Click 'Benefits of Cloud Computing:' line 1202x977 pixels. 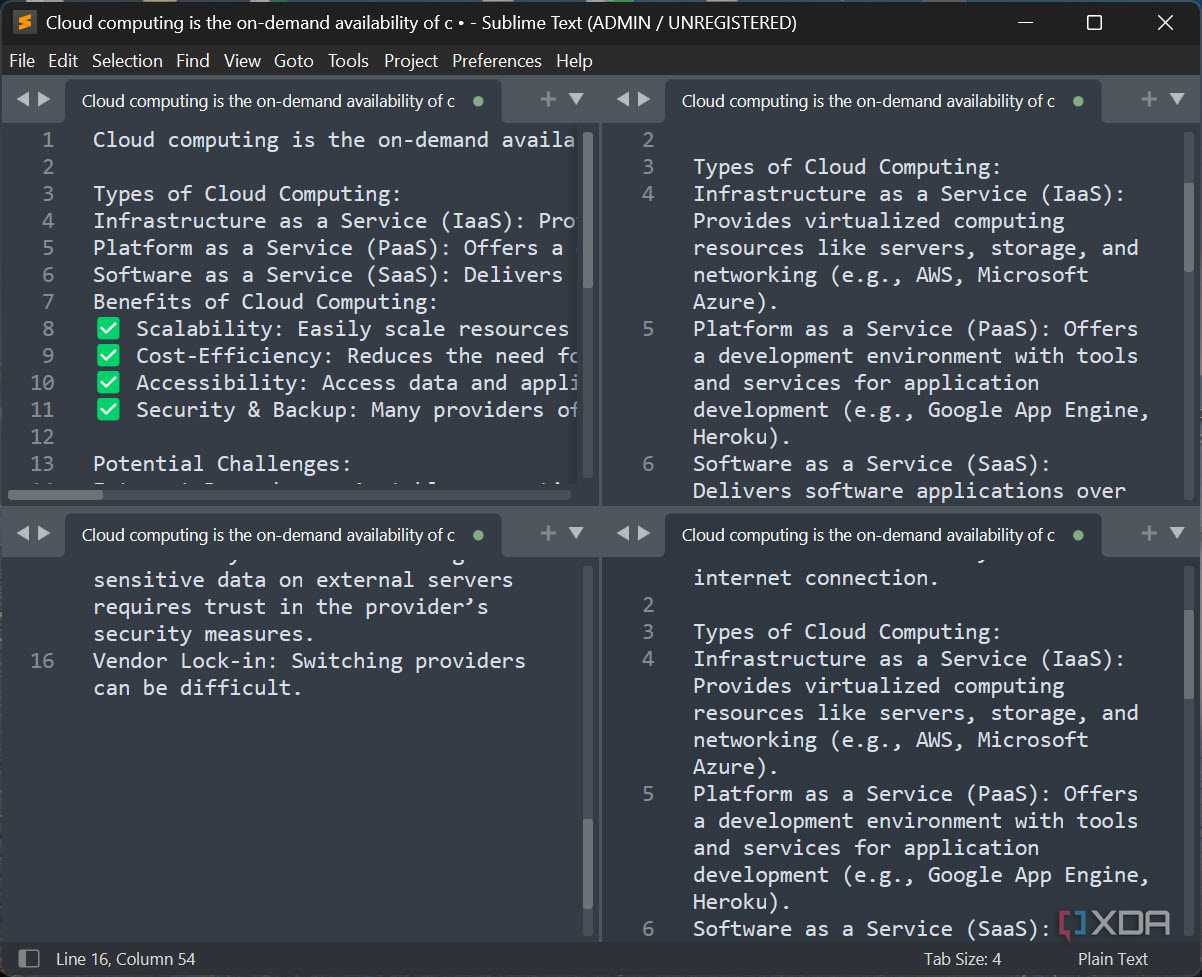(265, 302)
